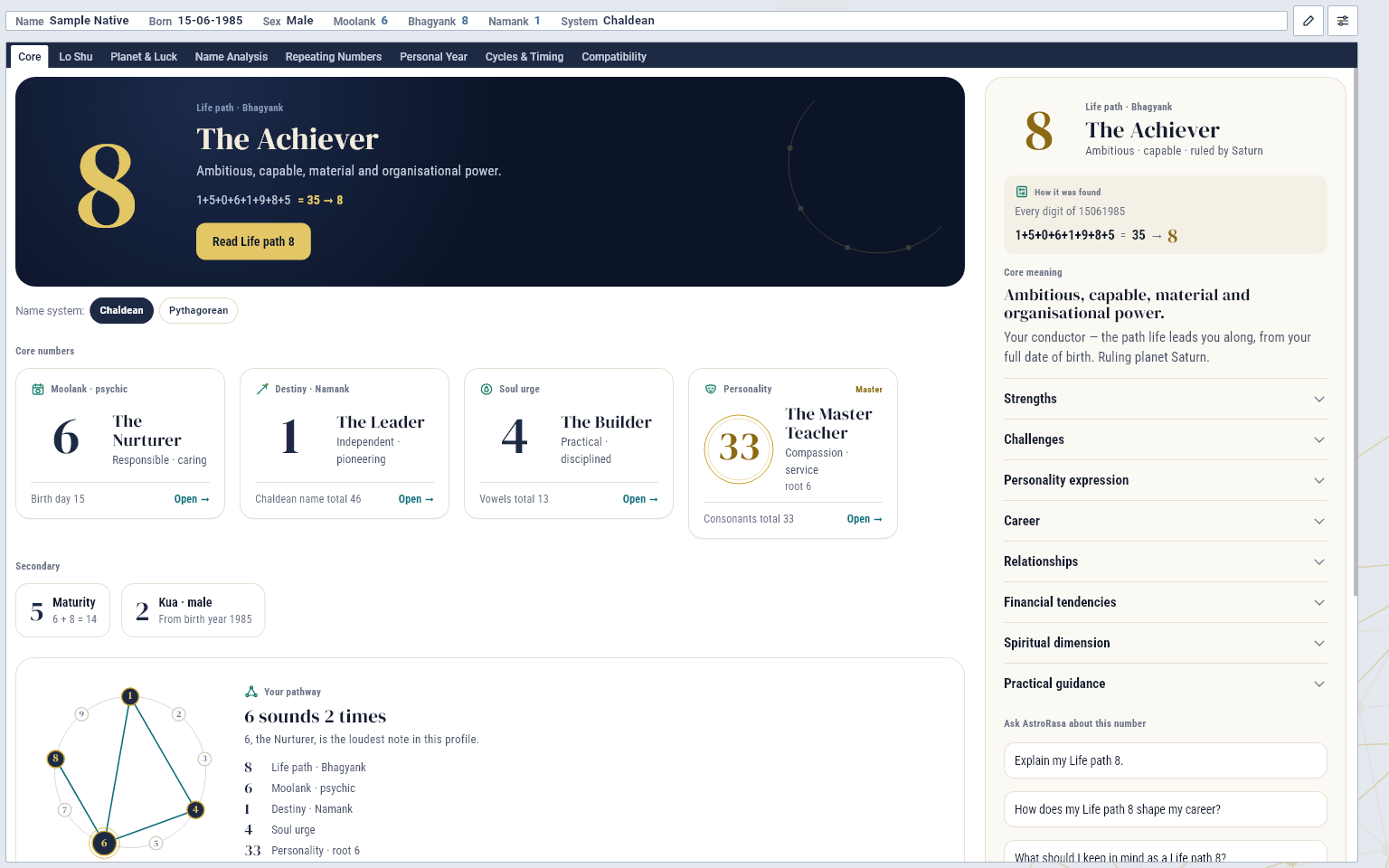Image resolution: width=1389 pixels, height=868 pixels.
Task: Switch to the Core tab
Action: [30, 56]
